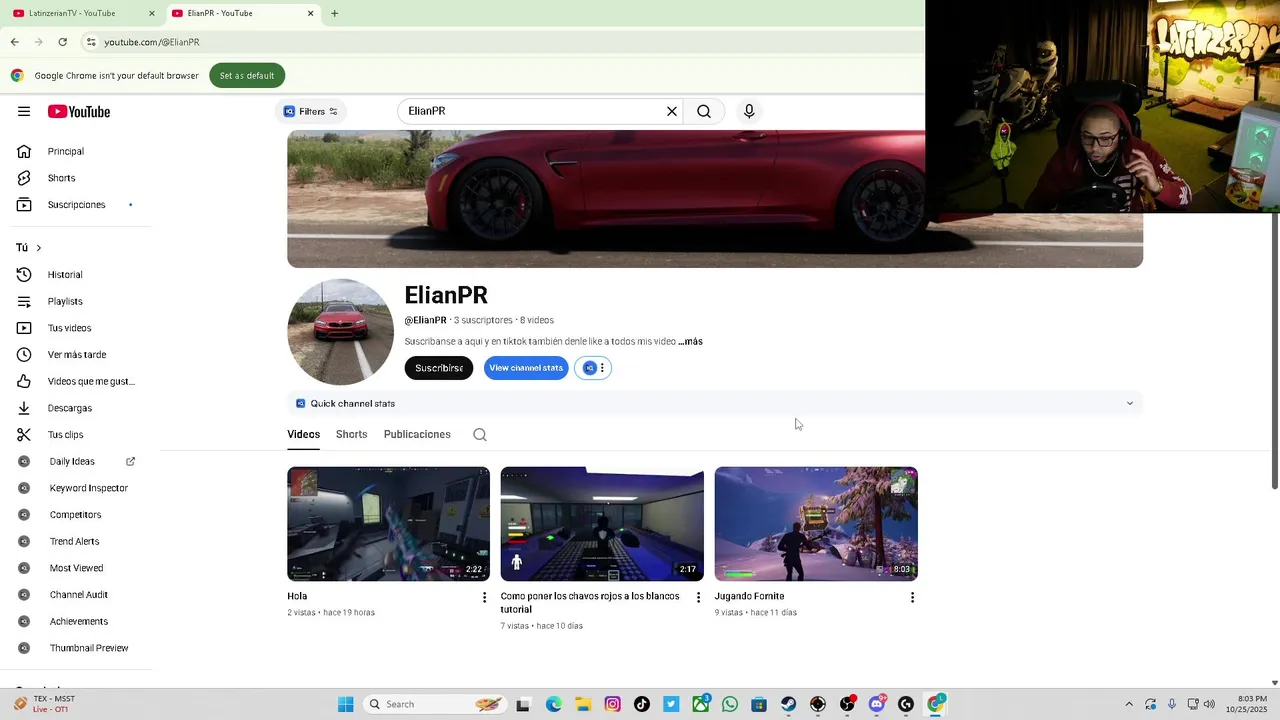Close the ElianPR browser tab

[310, 13]
